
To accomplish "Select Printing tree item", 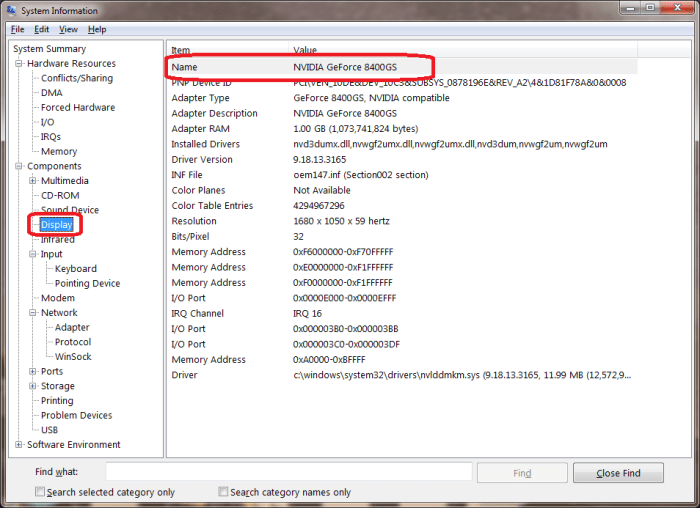I will click(57, 400).
